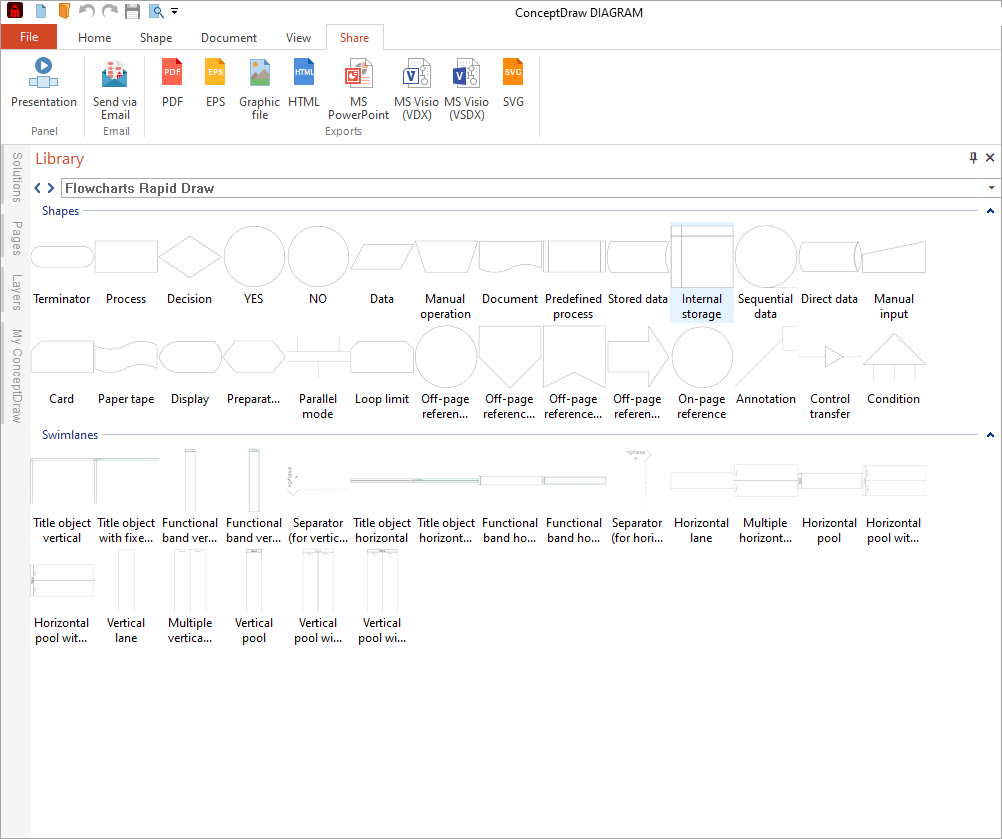Export as Graphic file
The image size is (1002, 839).
point(259,85)
